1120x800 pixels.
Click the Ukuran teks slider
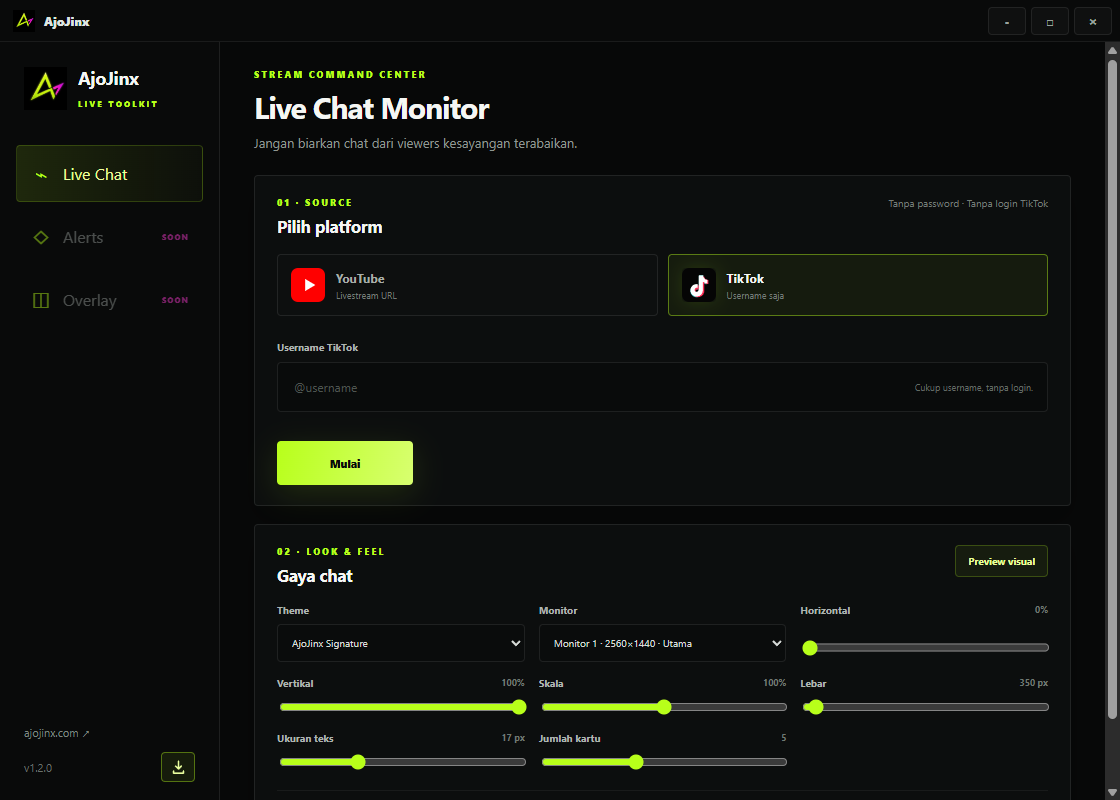402,762
